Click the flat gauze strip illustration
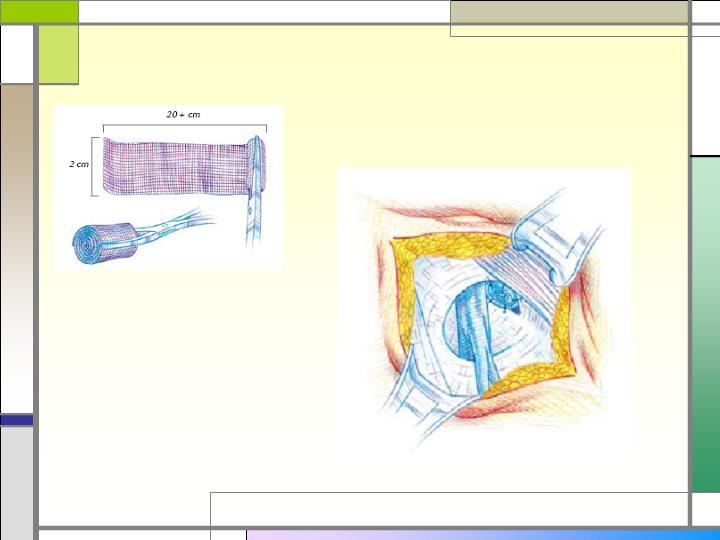This screenshot has height=540, width=720. tap(184, 166)
